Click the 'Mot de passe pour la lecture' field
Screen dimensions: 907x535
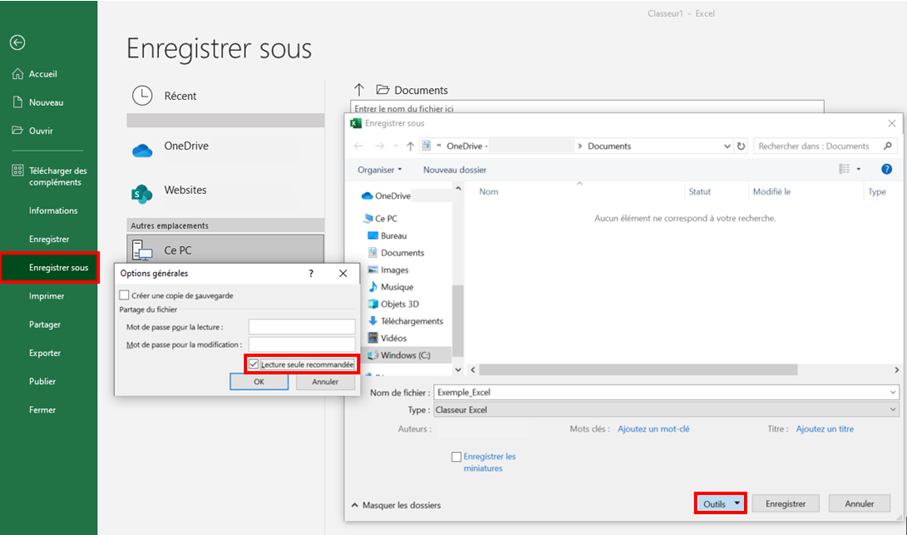click(302, 327)
